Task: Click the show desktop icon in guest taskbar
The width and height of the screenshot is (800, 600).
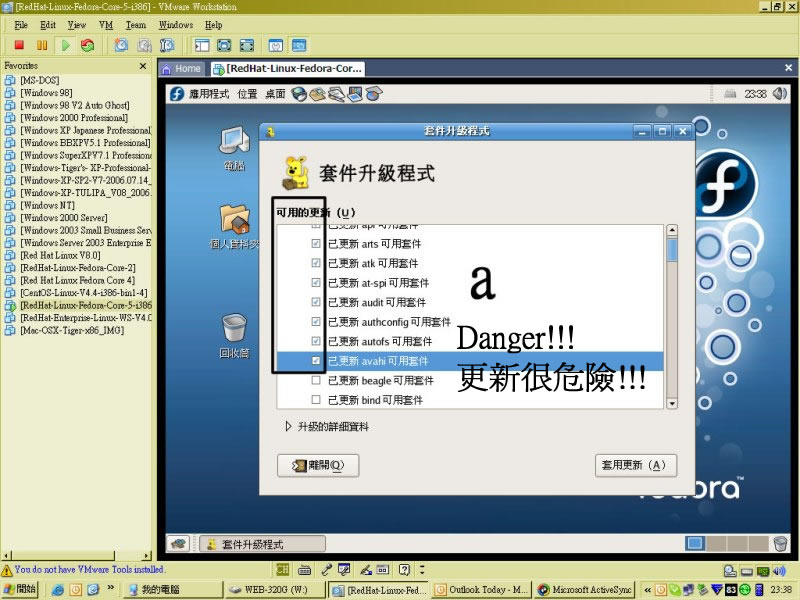Action: click(x=178, y=544)
